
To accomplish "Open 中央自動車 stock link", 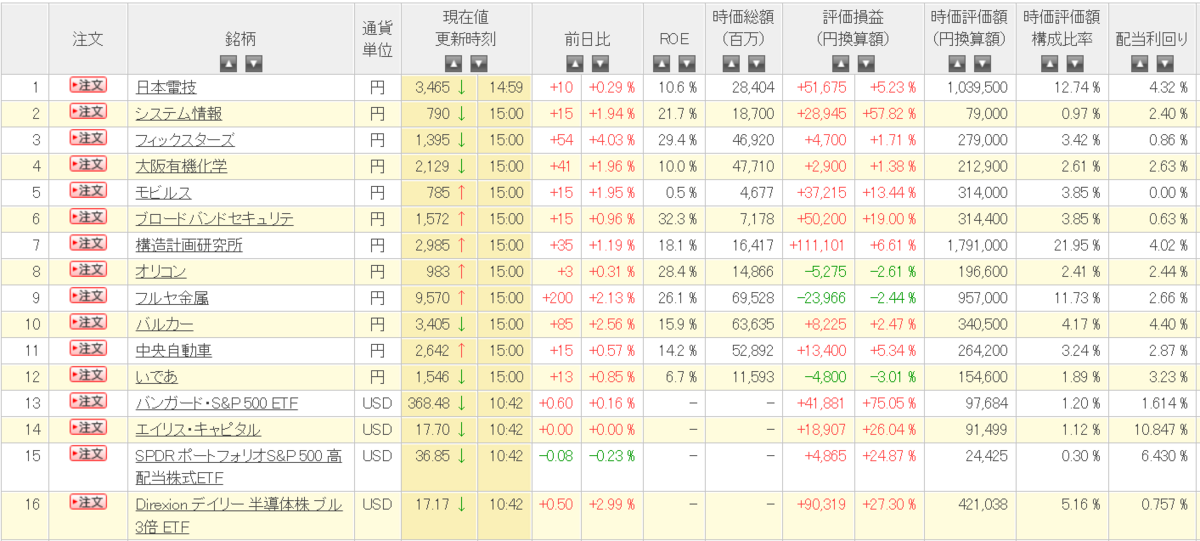I will pyautogui.click(x=173, y=350).
